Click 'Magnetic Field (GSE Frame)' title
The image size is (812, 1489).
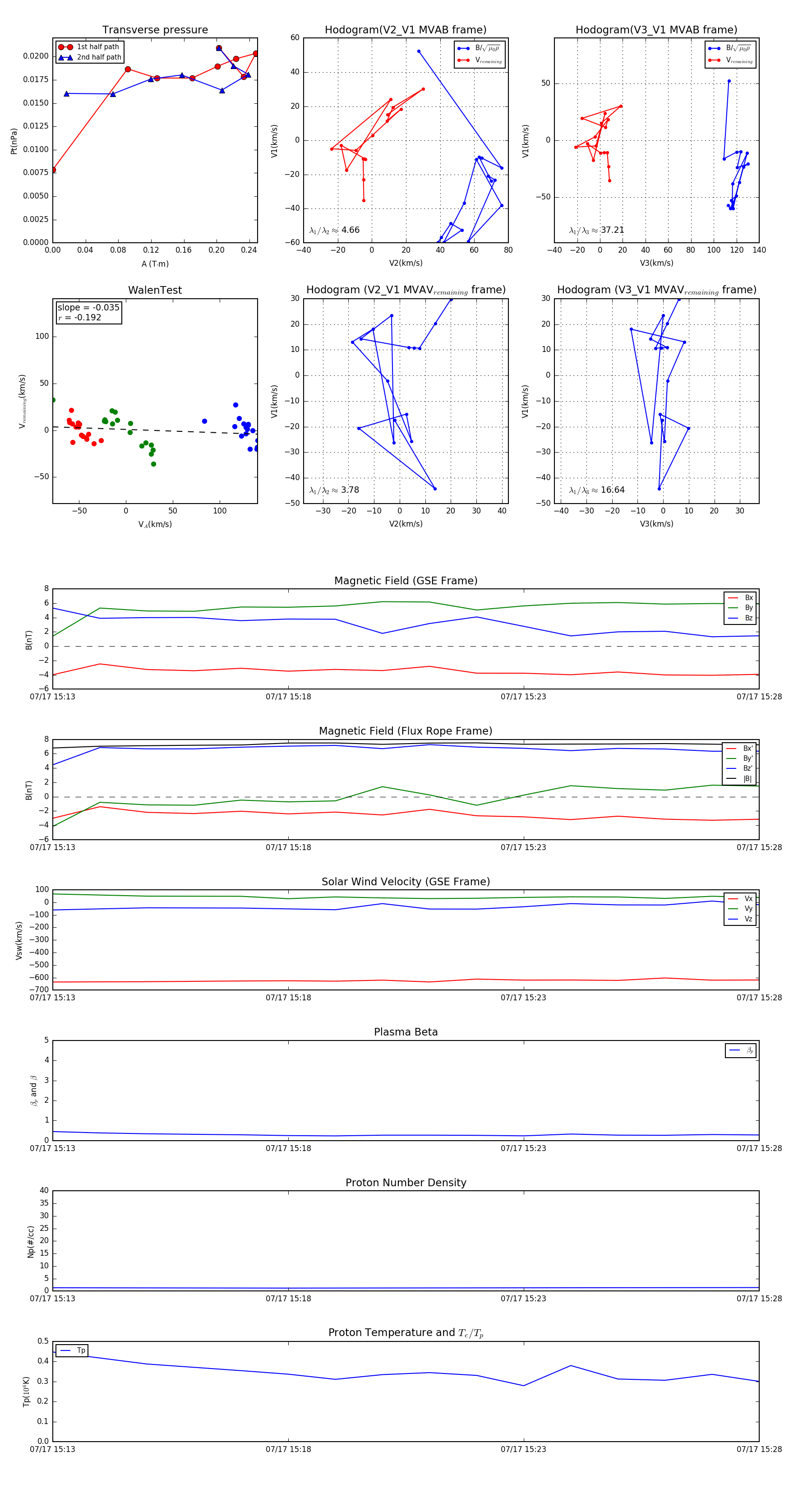point(406,581)
